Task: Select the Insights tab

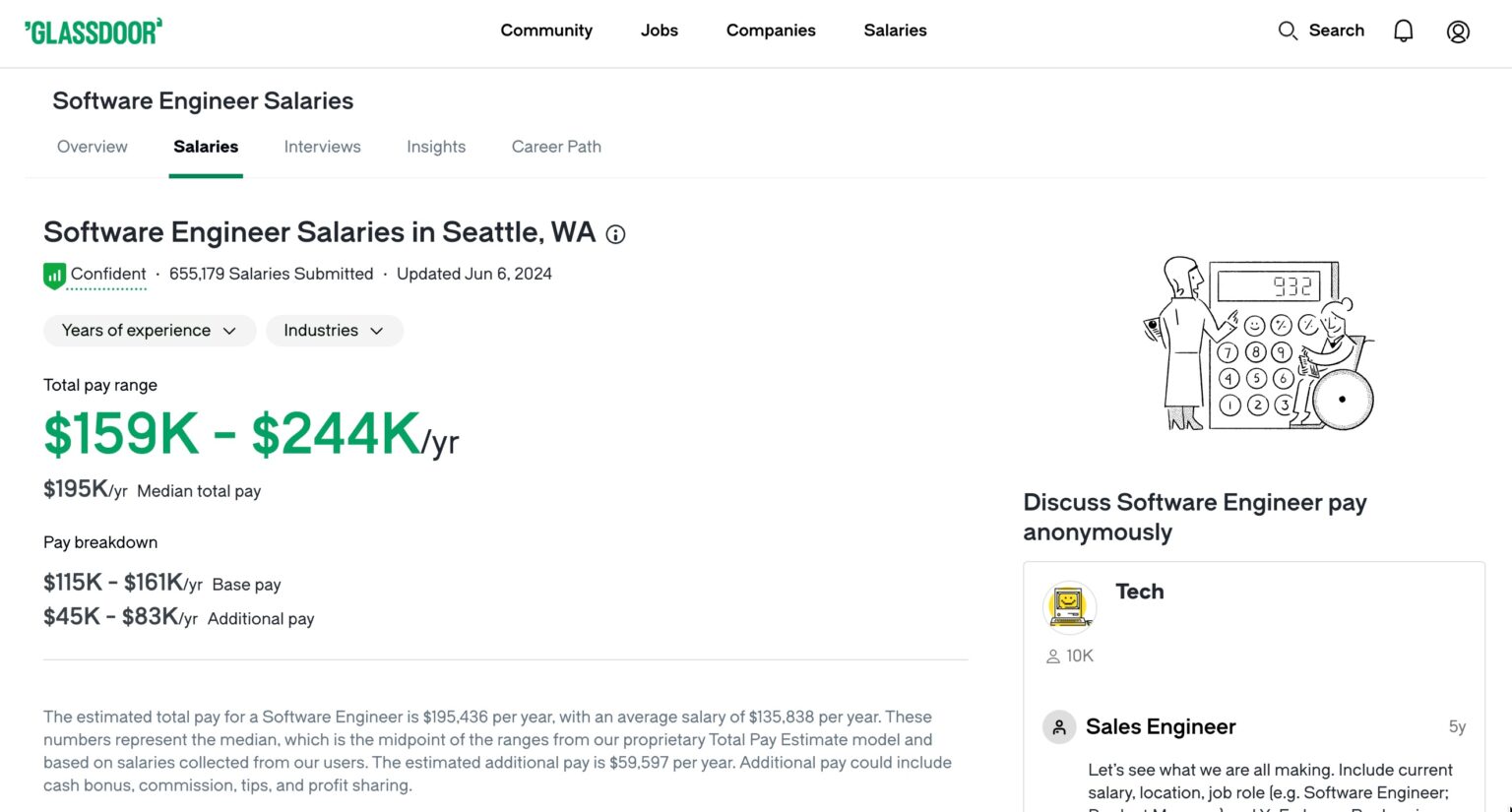Action: [436, 146]
